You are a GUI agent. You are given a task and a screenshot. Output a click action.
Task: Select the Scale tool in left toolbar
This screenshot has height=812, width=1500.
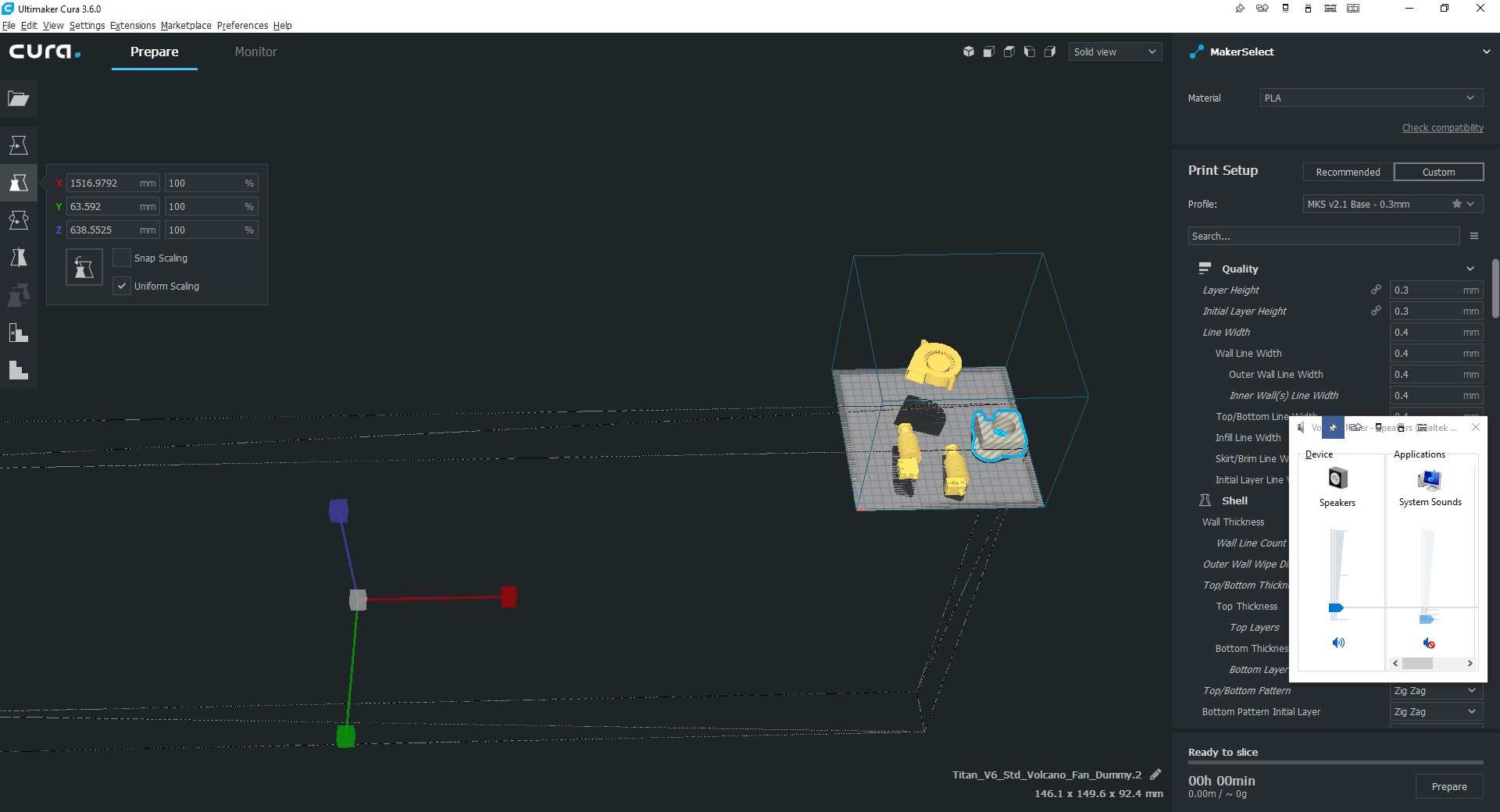(19, 183)
